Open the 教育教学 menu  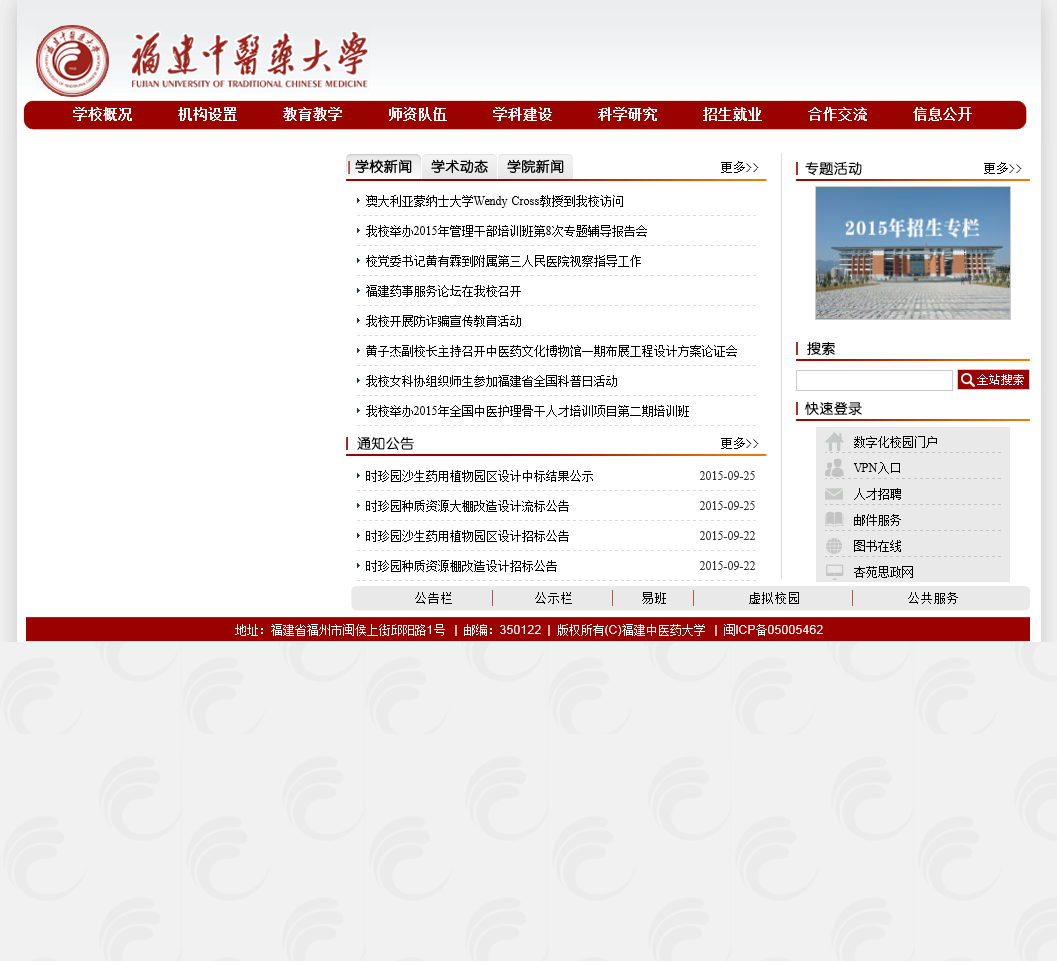313,115
